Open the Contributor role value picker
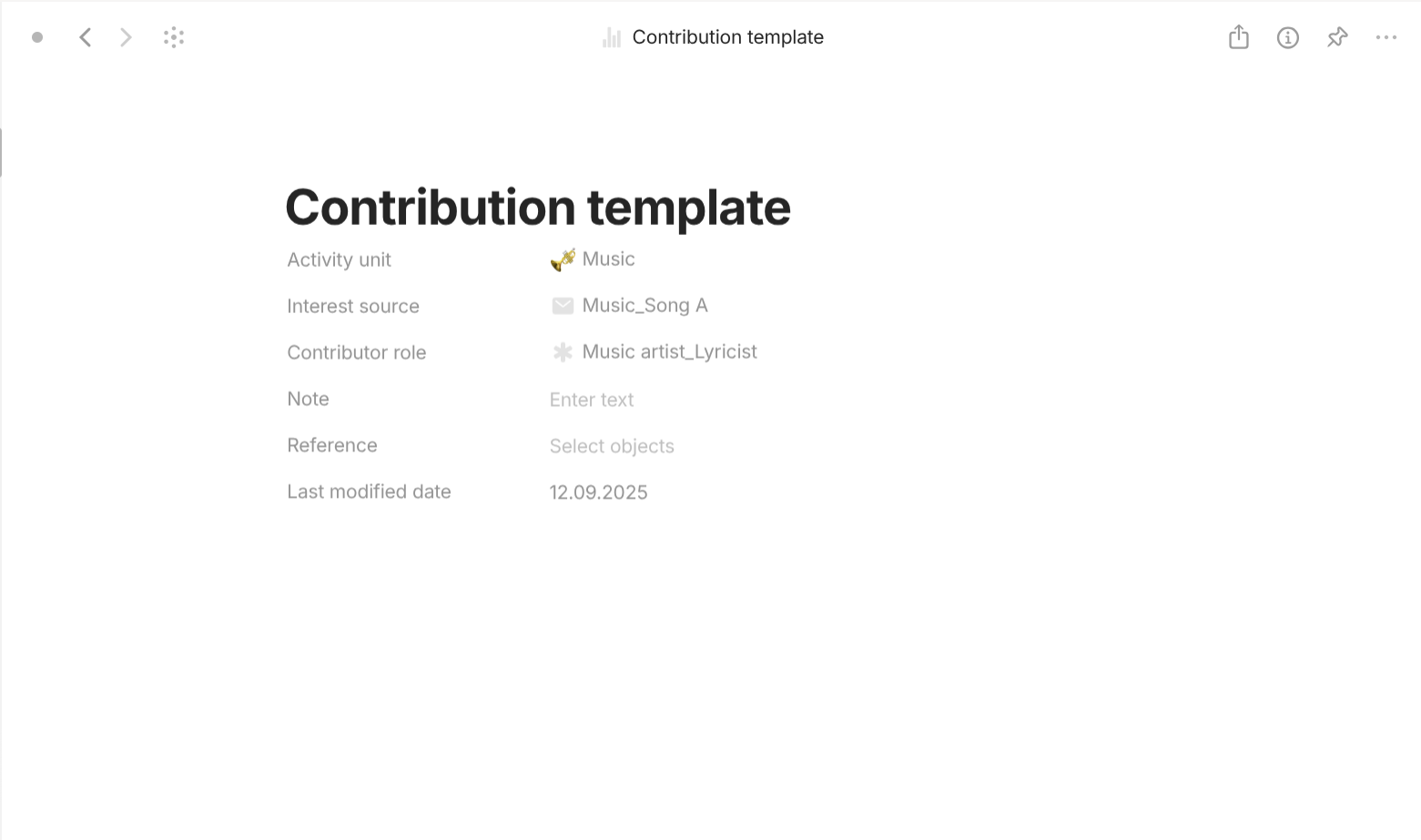The image size is (1421, 840). point(669,352)
